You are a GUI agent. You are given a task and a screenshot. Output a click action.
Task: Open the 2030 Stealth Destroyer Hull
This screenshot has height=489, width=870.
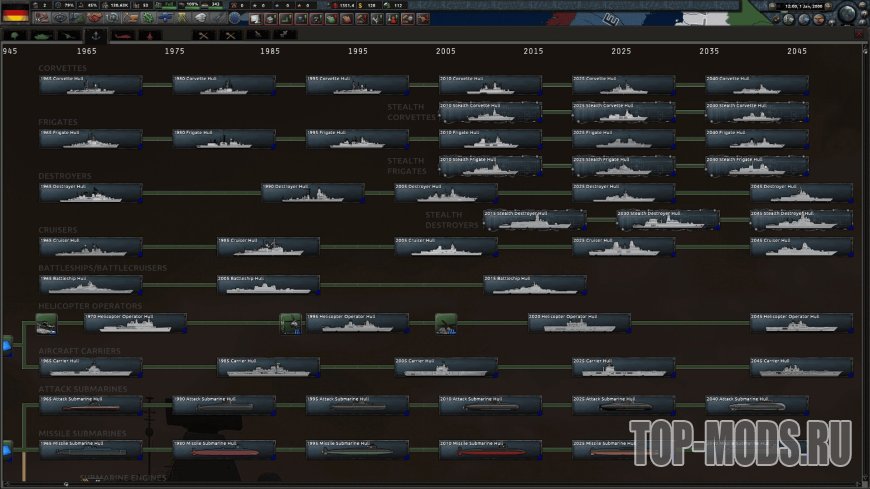coord(667,219)
